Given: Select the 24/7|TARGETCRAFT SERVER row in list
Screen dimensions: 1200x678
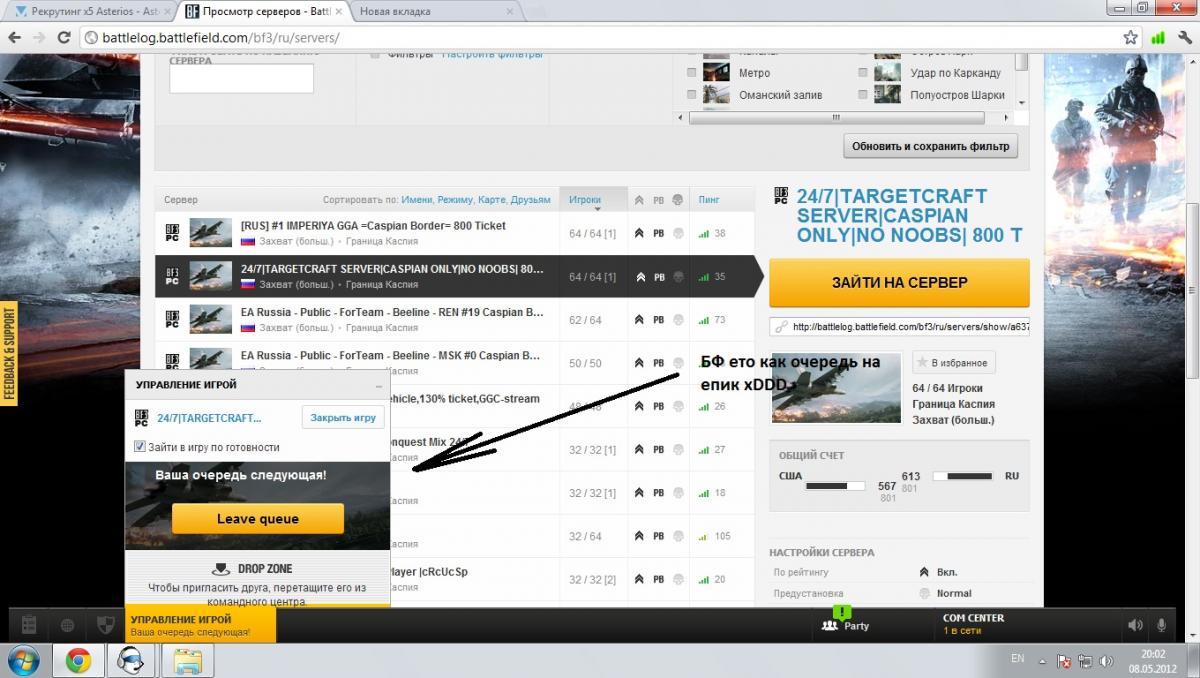Looking at the screenshot, I should pos(456,277).
